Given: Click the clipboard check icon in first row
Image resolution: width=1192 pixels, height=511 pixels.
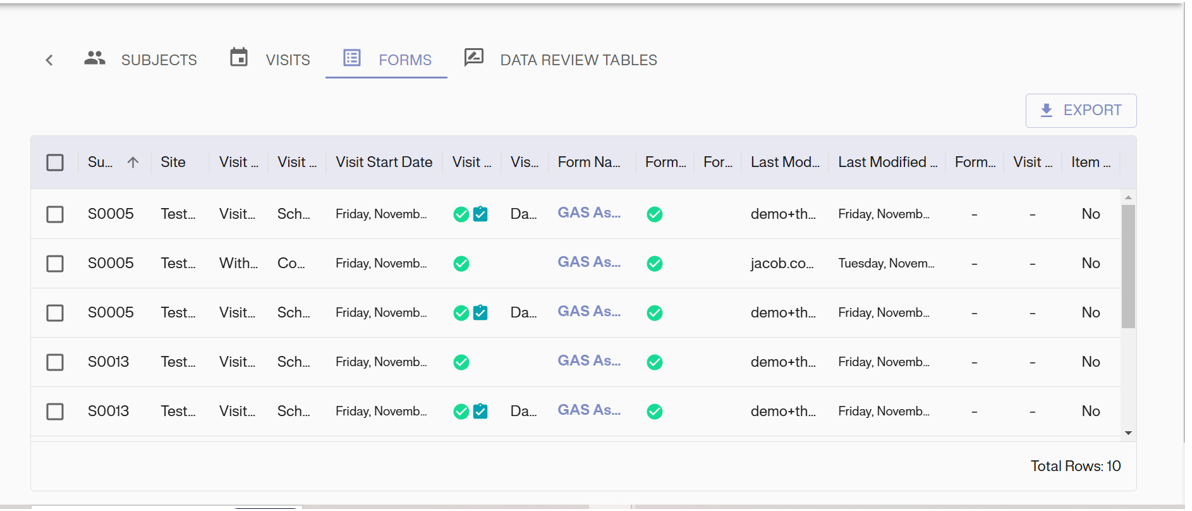Looking at the screenshot, I should [x=481, y=214].
